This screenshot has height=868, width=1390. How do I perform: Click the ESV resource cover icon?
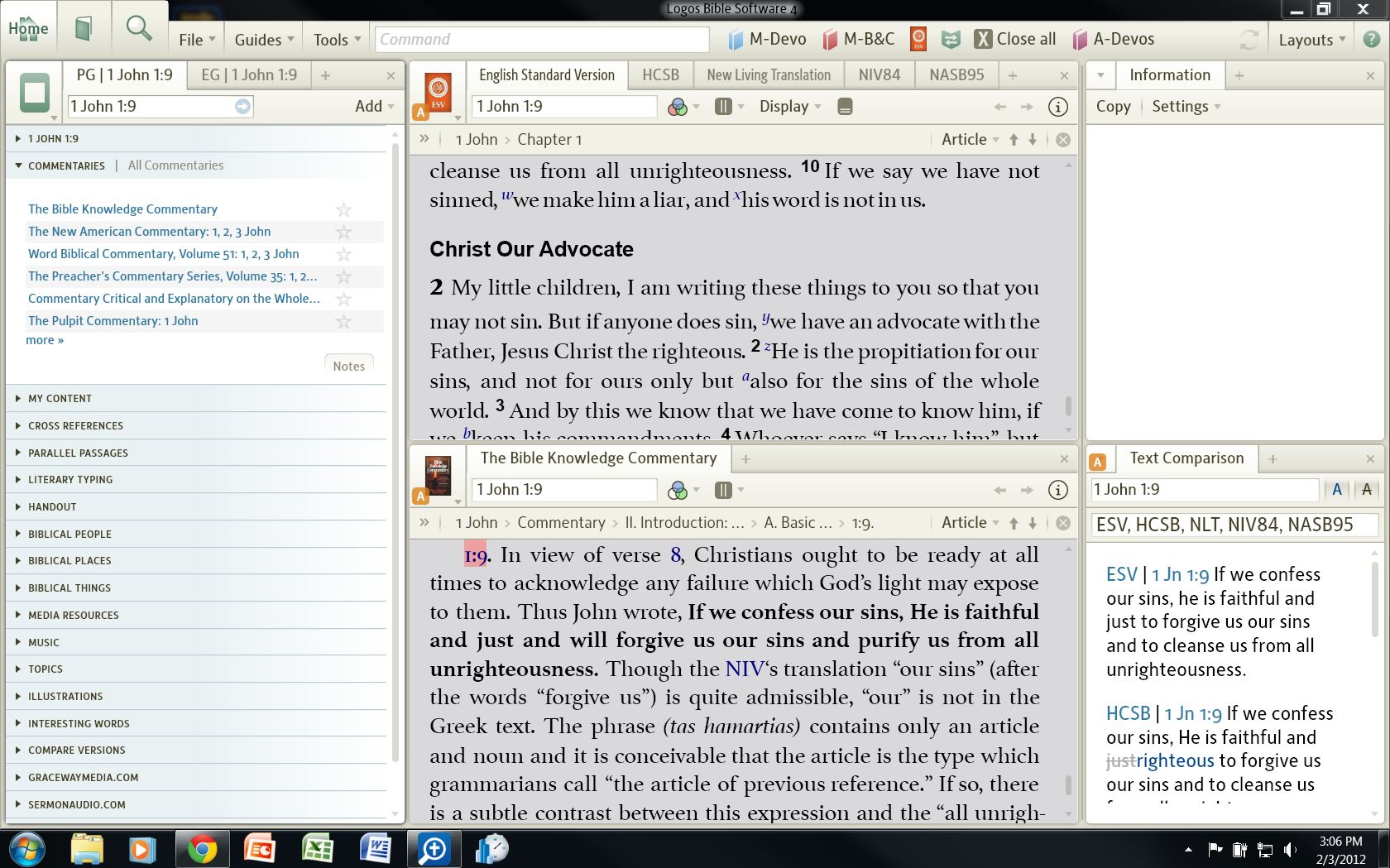coord(438,93)
